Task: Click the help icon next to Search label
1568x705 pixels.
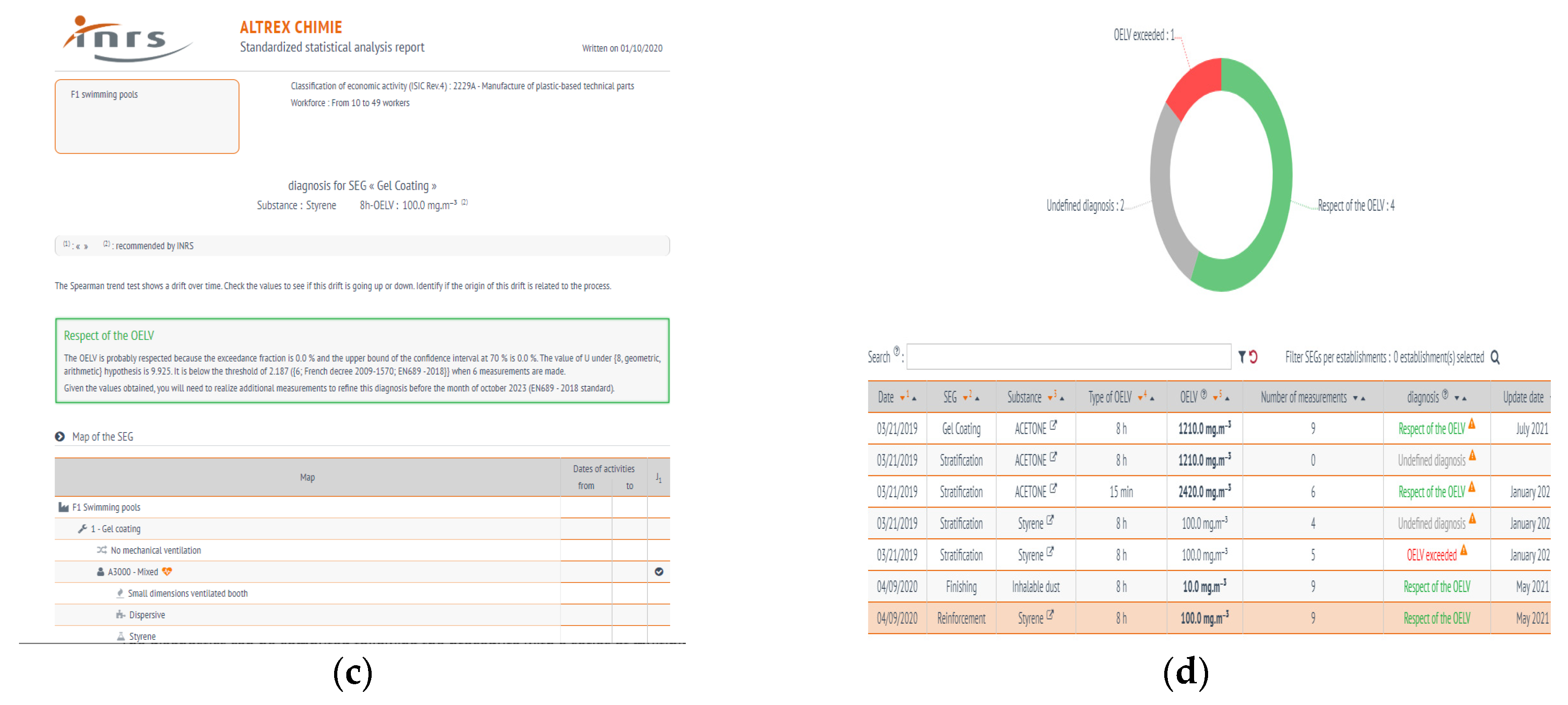Action: click(x=896, y=351)
